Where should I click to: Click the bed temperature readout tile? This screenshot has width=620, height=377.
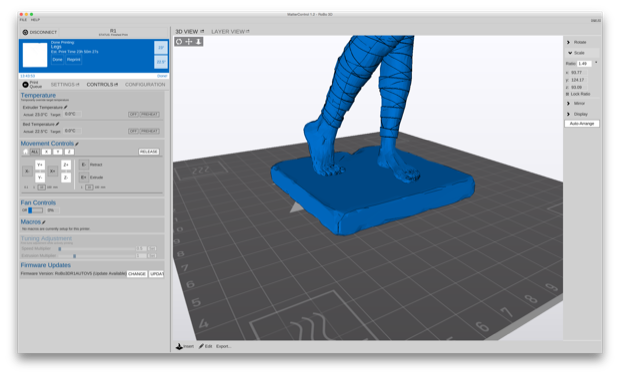pos(161,62)
